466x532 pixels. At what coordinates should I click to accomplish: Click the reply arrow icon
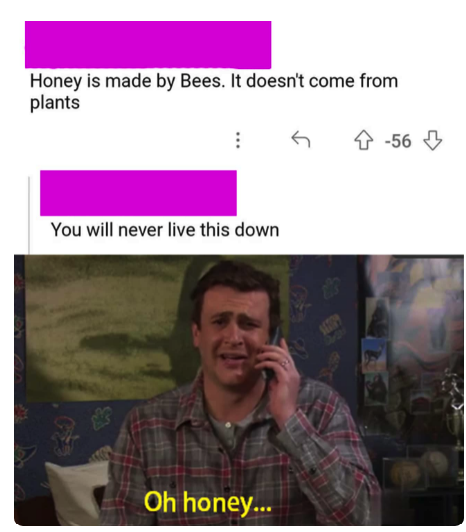tap(301, 139)
